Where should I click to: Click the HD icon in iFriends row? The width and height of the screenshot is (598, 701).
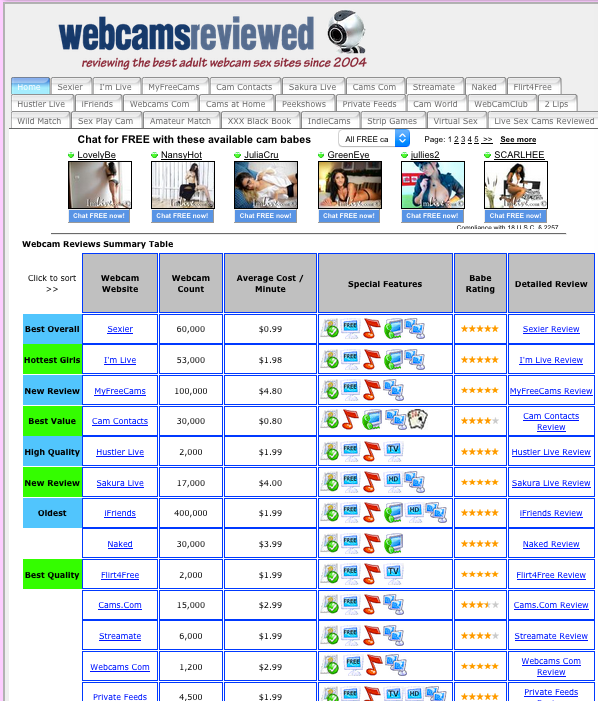click(414, 512)
